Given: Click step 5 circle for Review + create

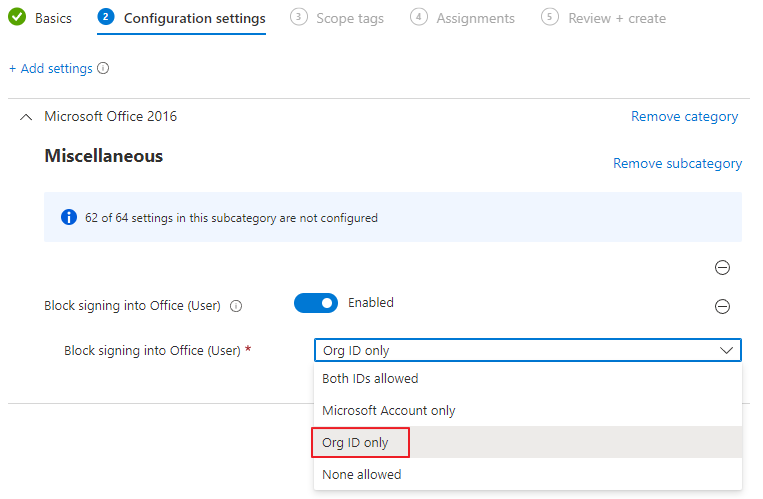Looking at the screenshot, I should pos(549,17).
